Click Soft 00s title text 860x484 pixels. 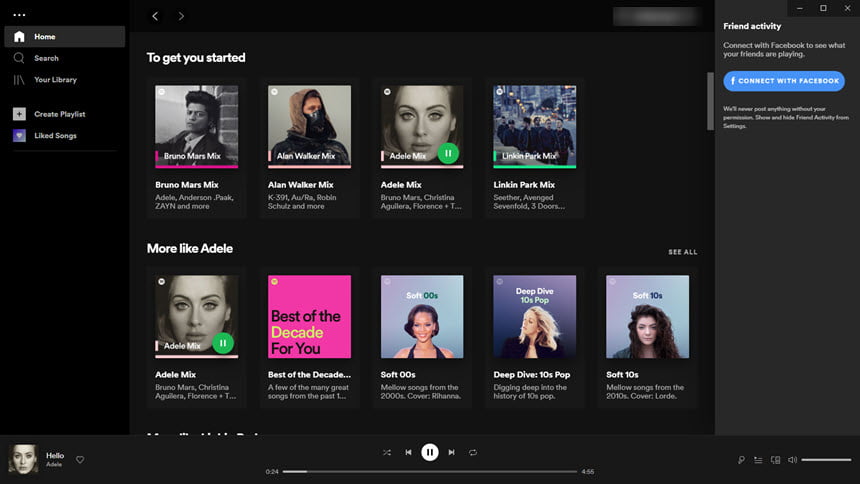(x=398, y=375)
